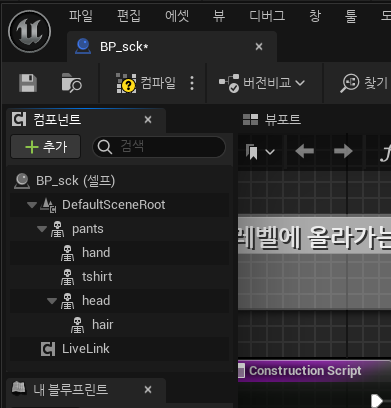Collapse the DefaultSceneRoot node
391x408 pixels.
[32, 205]
